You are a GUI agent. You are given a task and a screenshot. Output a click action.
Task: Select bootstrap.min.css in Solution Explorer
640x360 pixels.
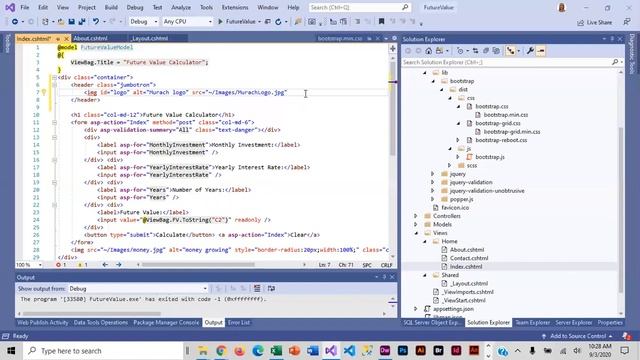[x=506, y=115]
